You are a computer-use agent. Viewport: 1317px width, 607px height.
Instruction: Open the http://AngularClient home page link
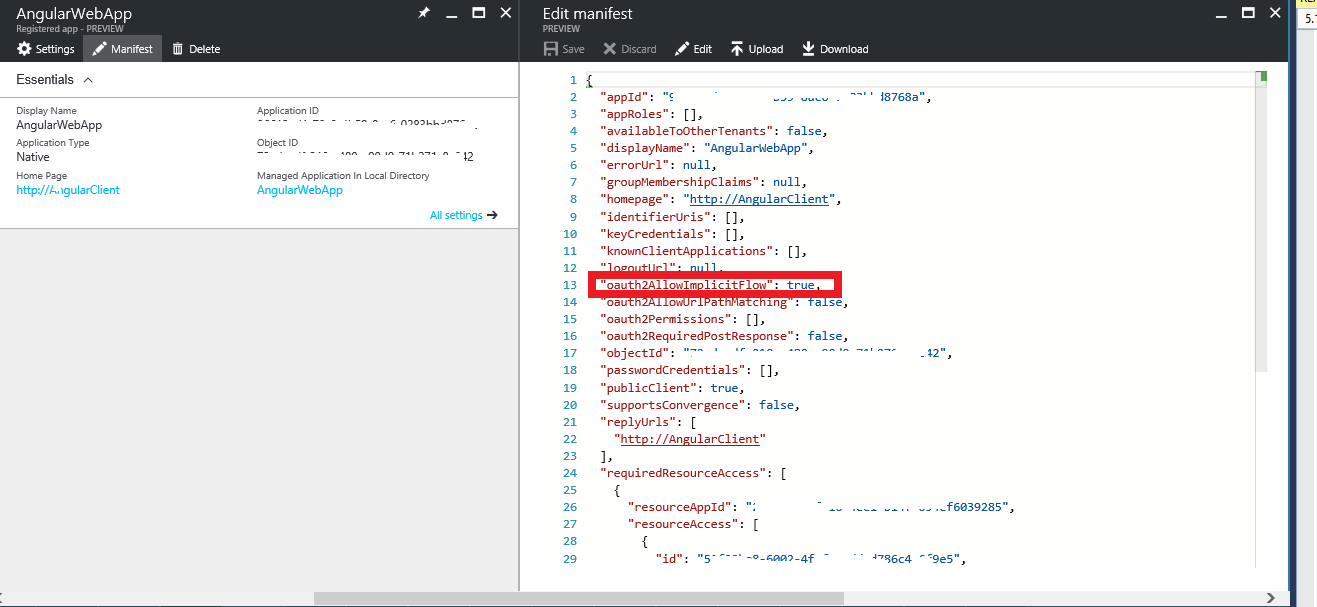click(68, 190)
